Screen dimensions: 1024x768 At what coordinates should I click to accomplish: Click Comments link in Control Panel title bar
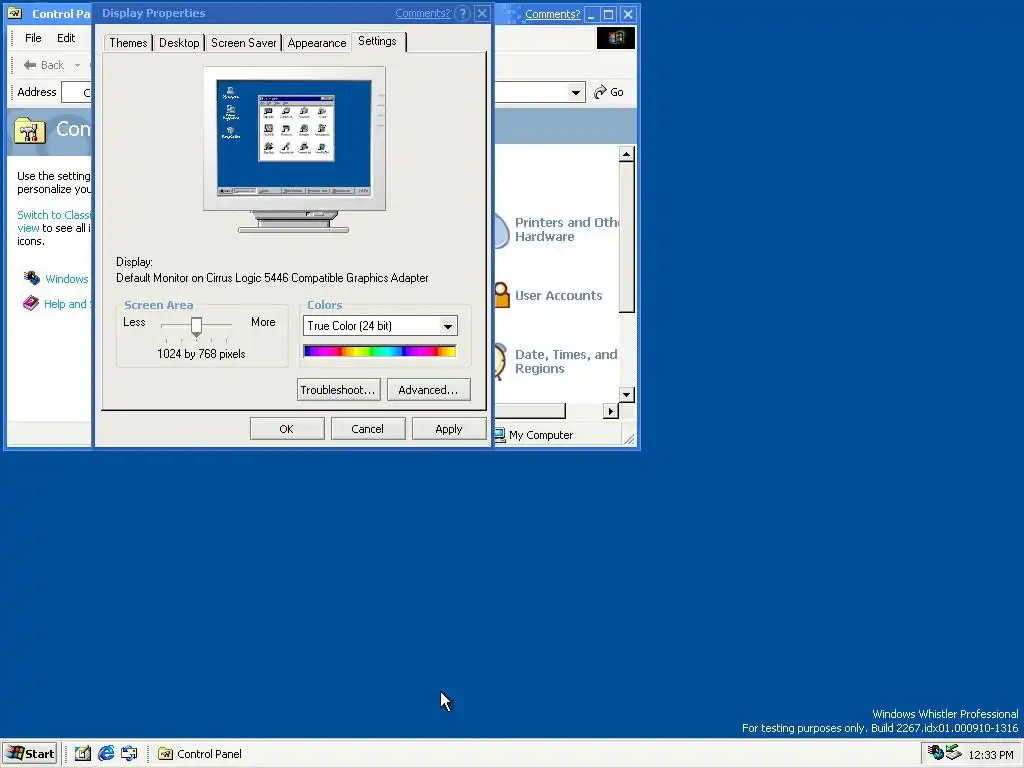(552, 14)
